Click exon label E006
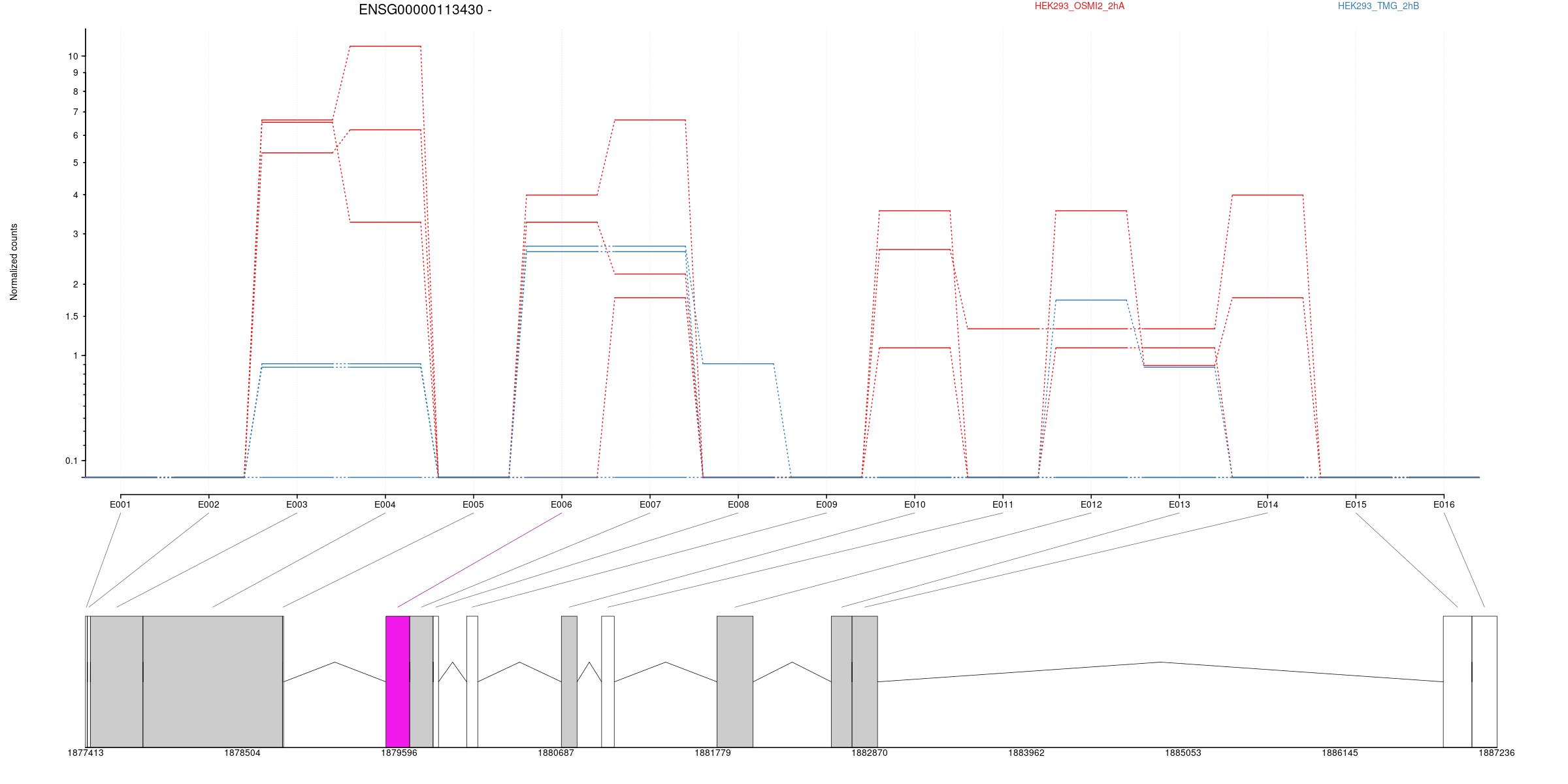This screenshot has width=1568, height=784. click(x=561, y=504)
